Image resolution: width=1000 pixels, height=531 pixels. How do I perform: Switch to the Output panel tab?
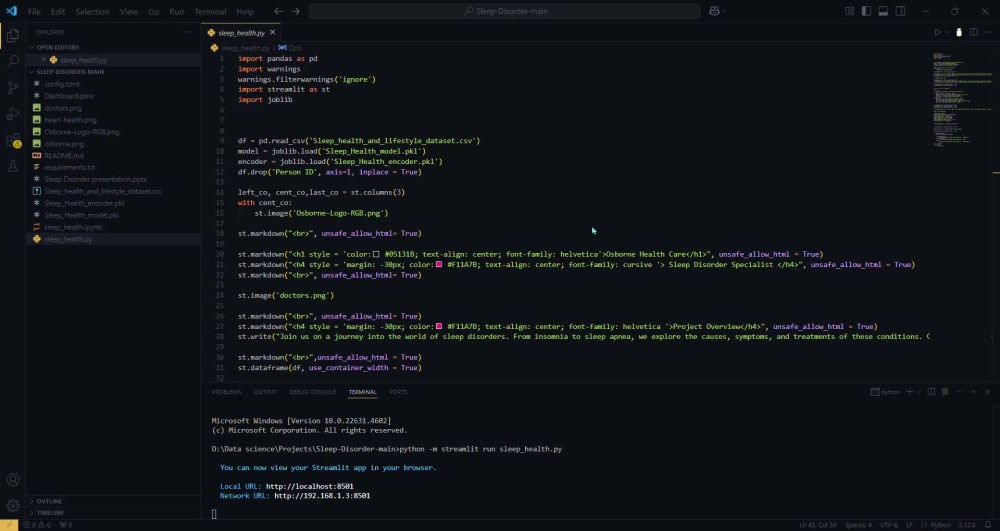pyautogui.click(x=265, y=392)
